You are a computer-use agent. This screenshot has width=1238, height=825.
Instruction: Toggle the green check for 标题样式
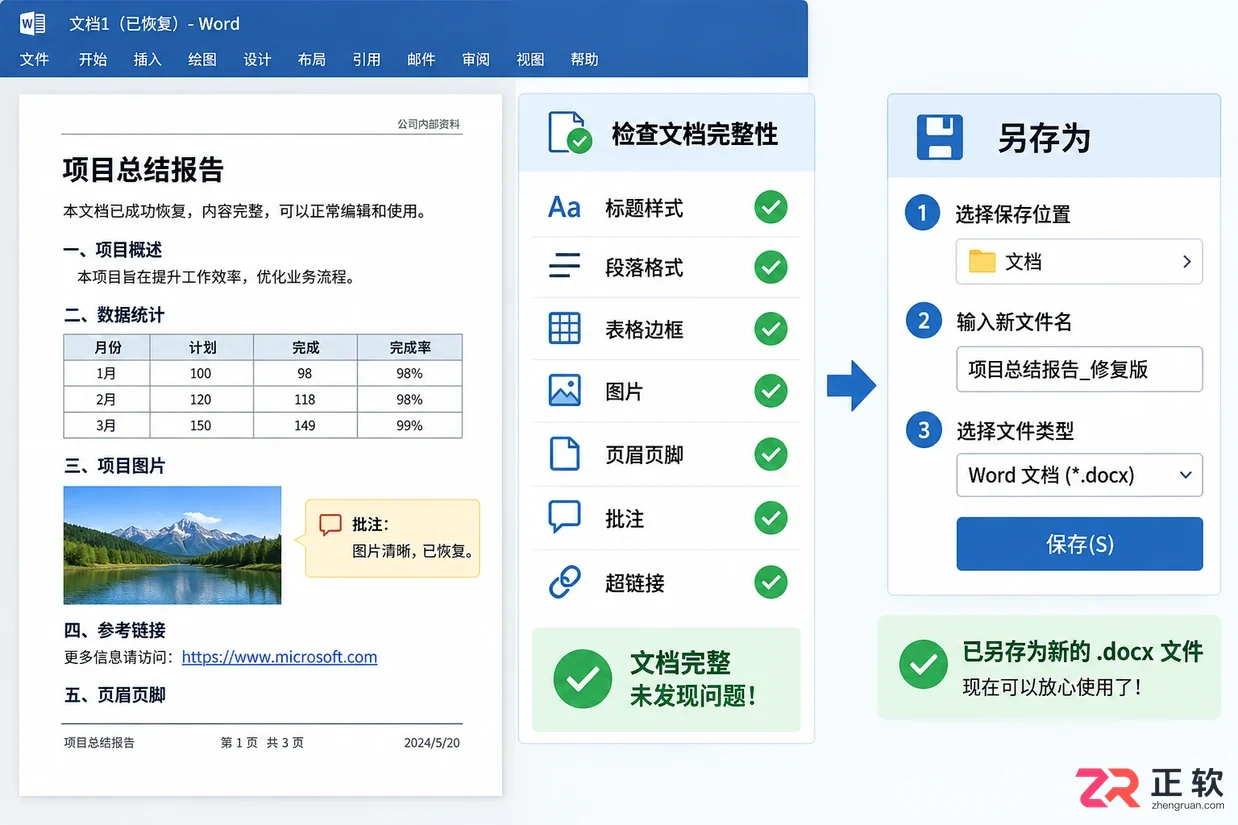[770, 207]
